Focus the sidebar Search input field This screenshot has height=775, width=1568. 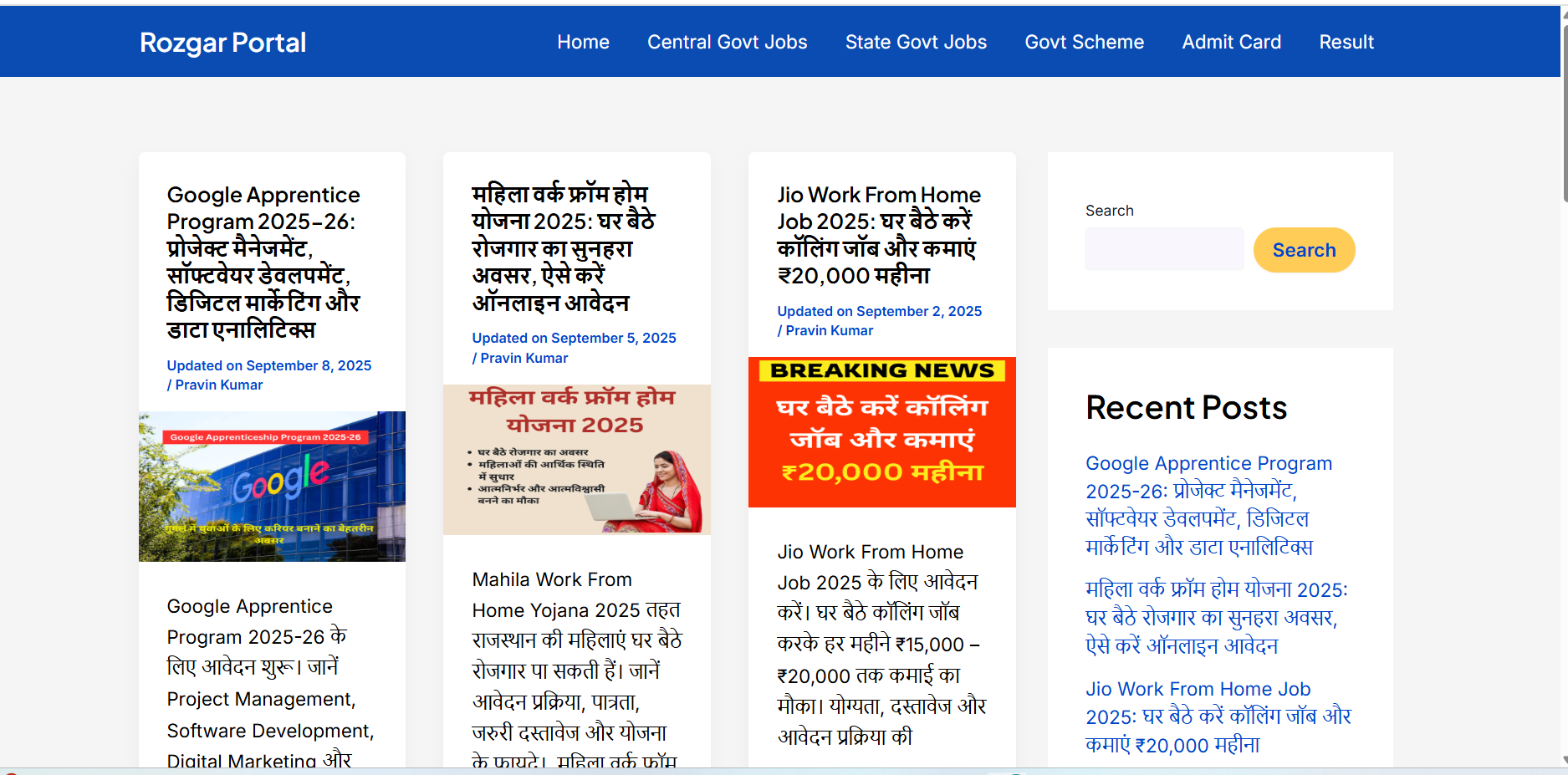click(1164, 249)
